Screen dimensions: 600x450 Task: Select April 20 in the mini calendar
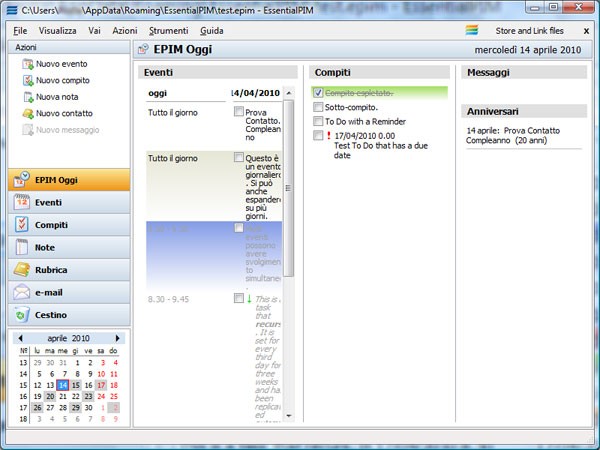point(50,396)
